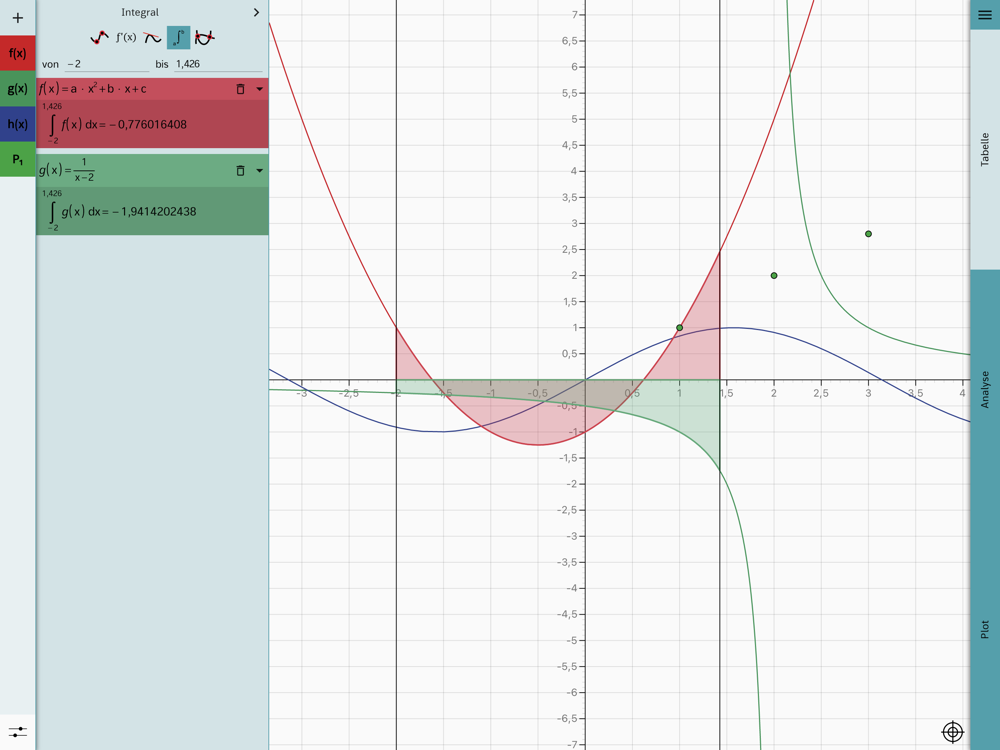Choose the intersection points tool
1000x750 pixels.
(x=204, y=38)
